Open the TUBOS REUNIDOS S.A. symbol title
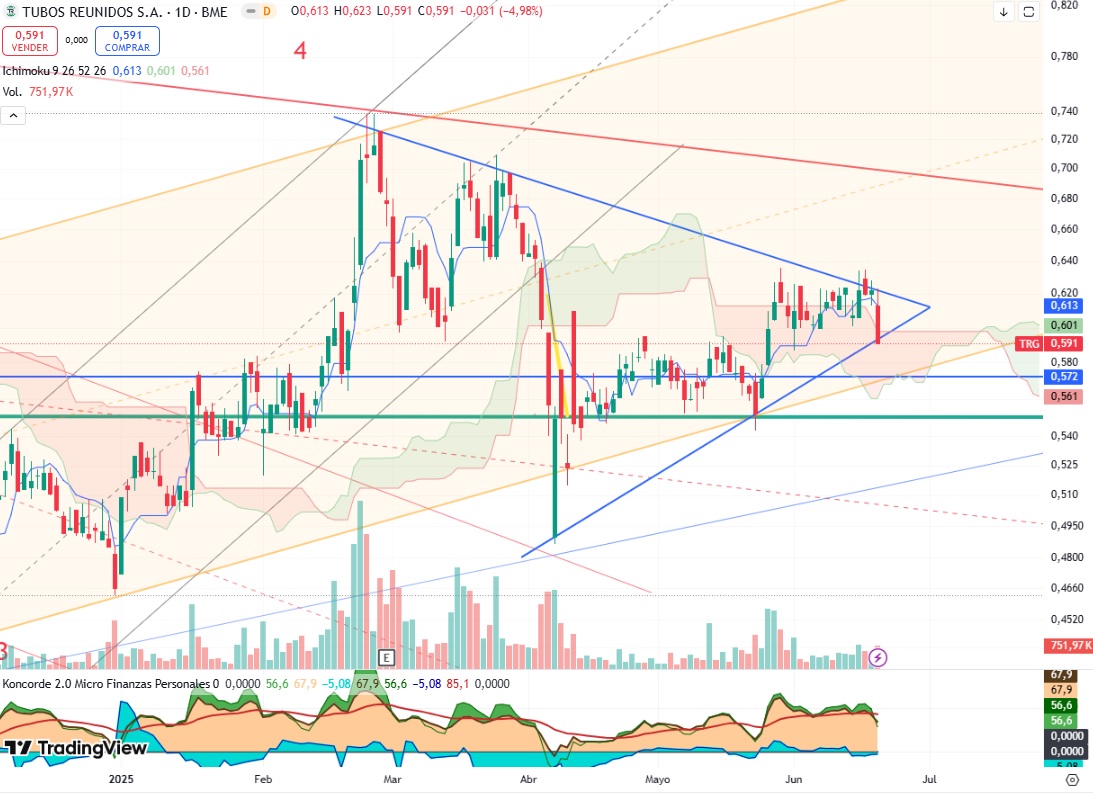 [125, 12]
